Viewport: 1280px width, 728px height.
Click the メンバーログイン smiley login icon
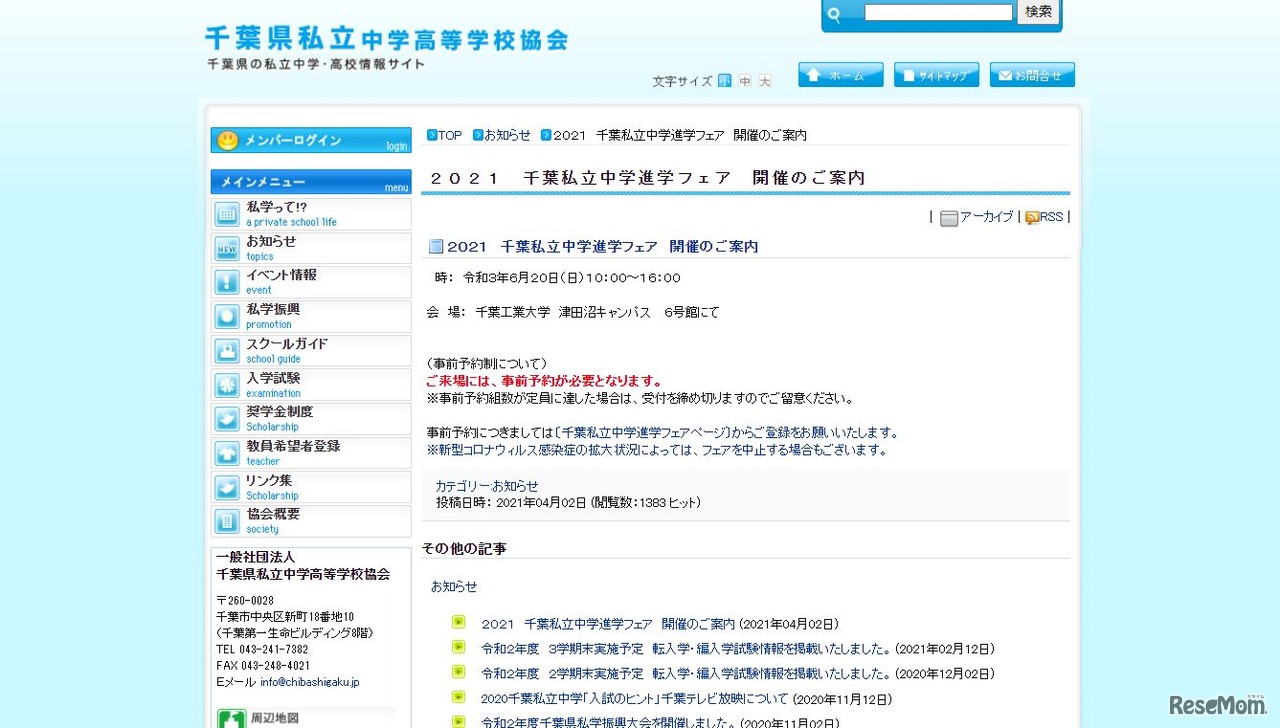click(227, 140)
